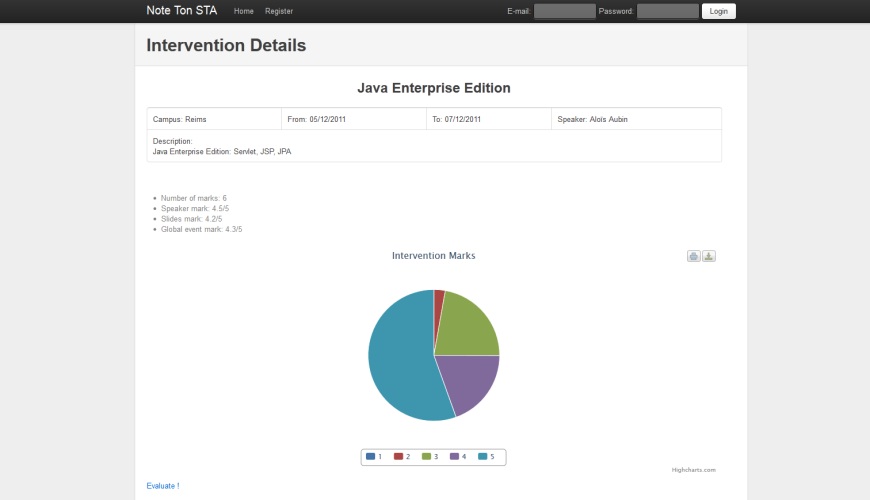Open the Highcharts.com credit link
Image resolution: width=870 pixels, height=500 pixels.
coord(694,470)
